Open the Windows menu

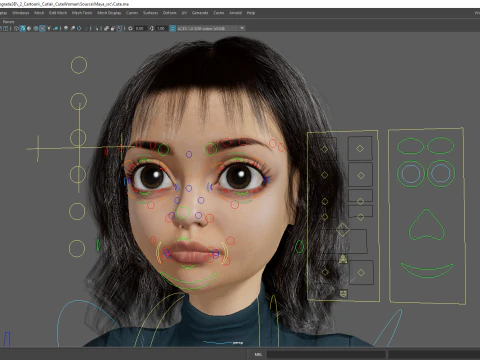pos(21,13)
